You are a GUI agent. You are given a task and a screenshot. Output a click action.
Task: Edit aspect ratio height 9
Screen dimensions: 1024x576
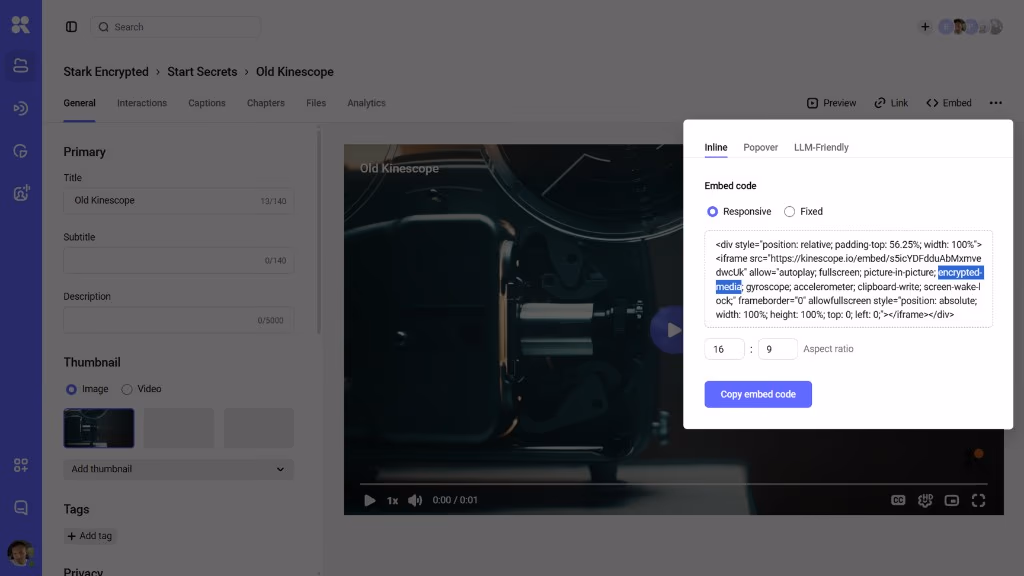coord(777,349)
